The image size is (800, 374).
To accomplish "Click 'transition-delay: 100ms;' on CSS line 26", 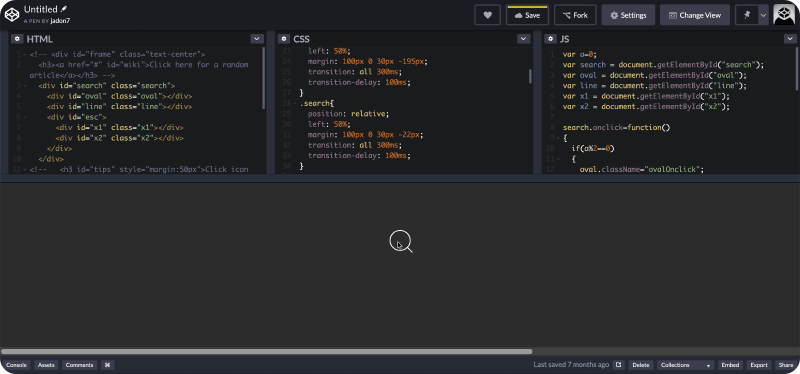I will (359, 82).
